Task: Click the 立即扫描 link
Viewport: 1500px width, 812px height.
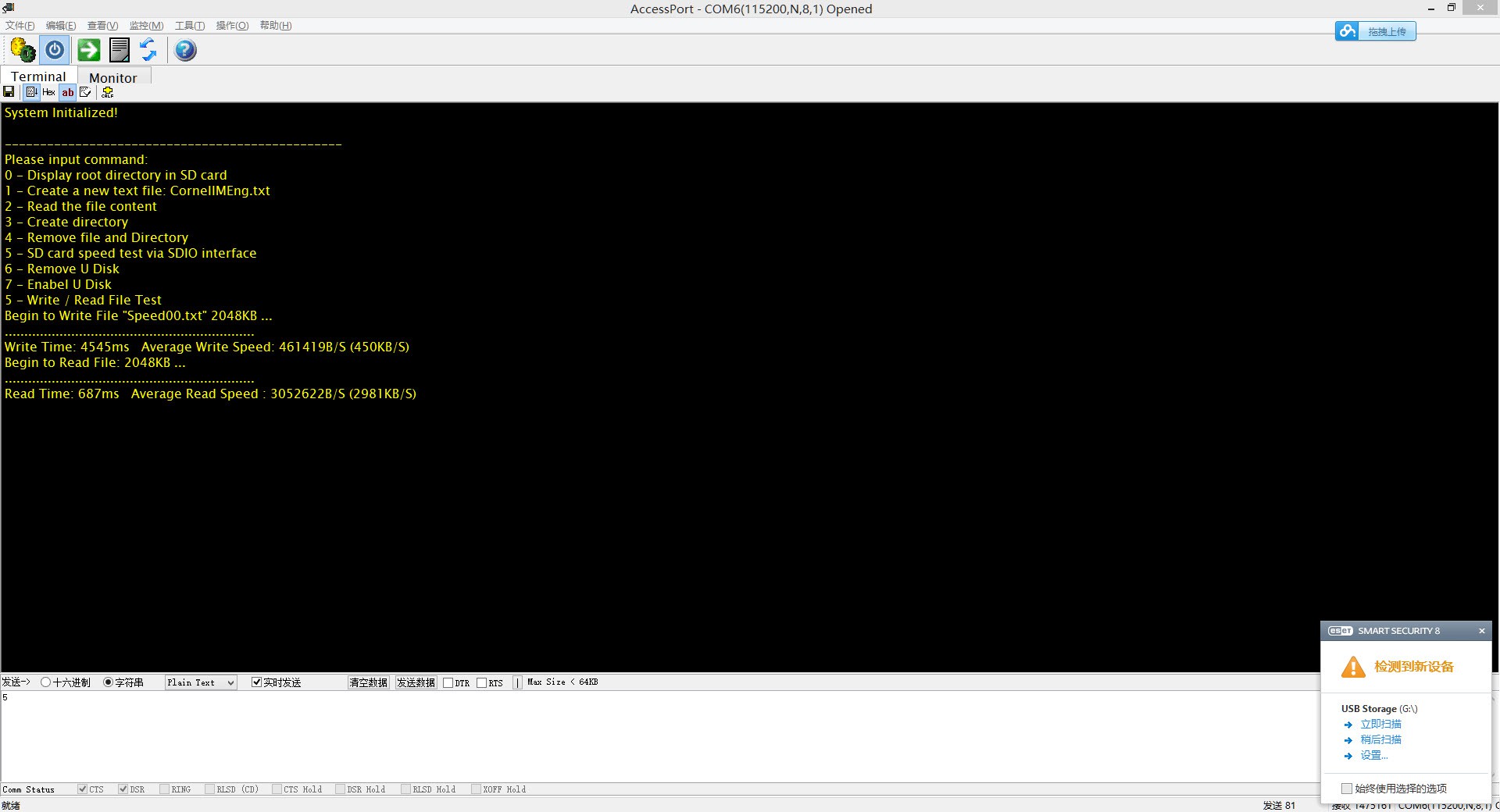Action: pyautogui.click(x=1380, y=725)
